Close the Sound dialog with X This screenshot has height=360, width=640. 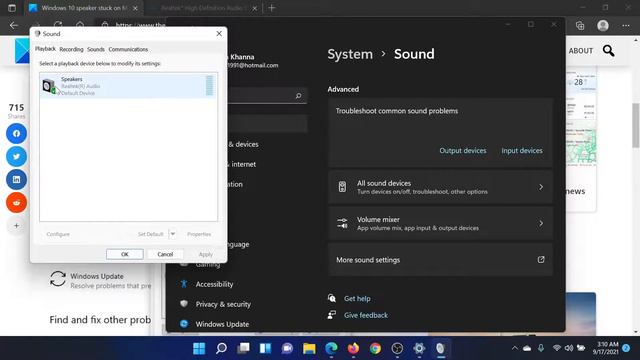219,33
